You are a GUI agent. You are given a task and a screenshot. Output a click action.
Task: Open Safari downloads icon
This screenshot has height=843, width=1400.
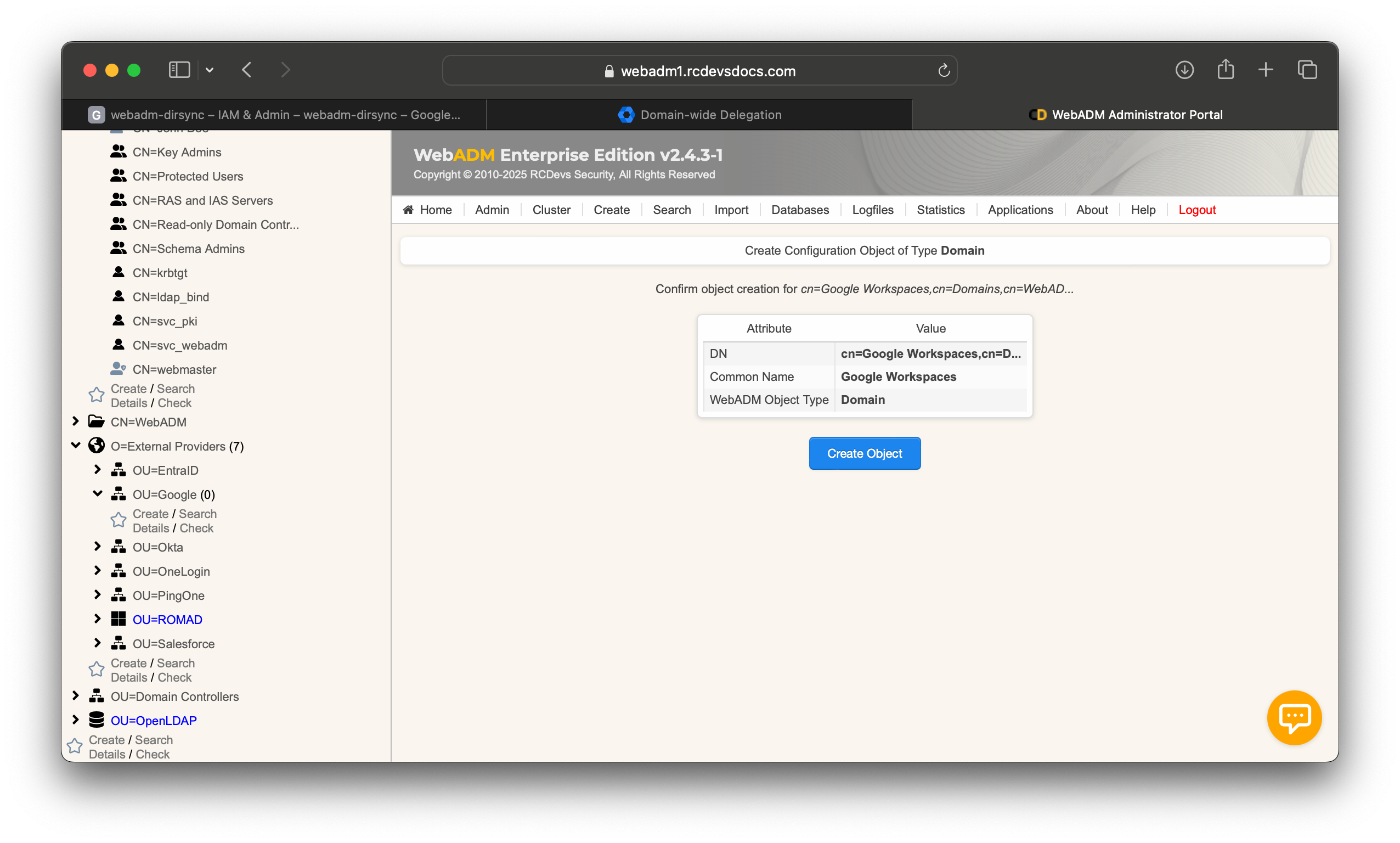[1184, 70]
